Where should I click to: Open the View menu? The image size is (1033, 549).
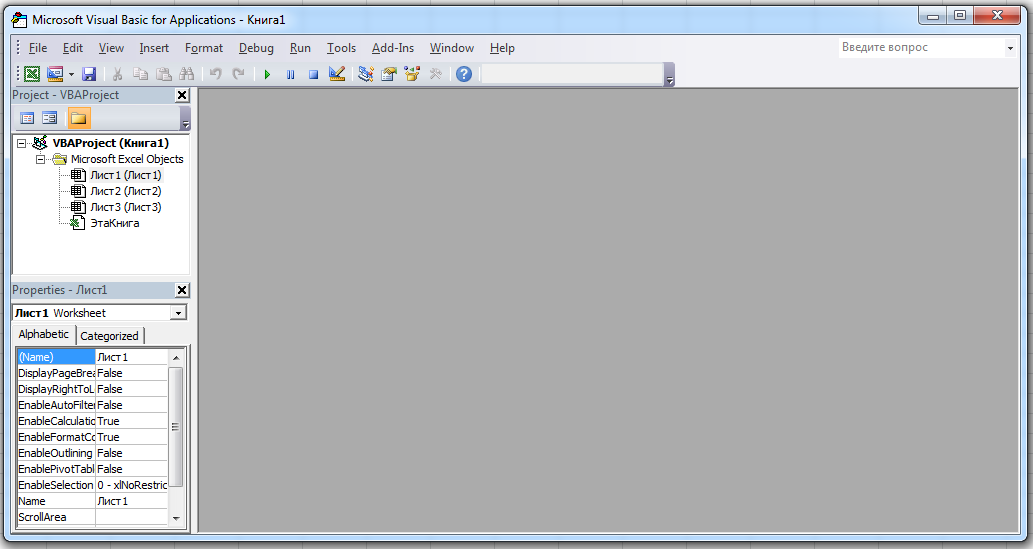click(111, 47)
